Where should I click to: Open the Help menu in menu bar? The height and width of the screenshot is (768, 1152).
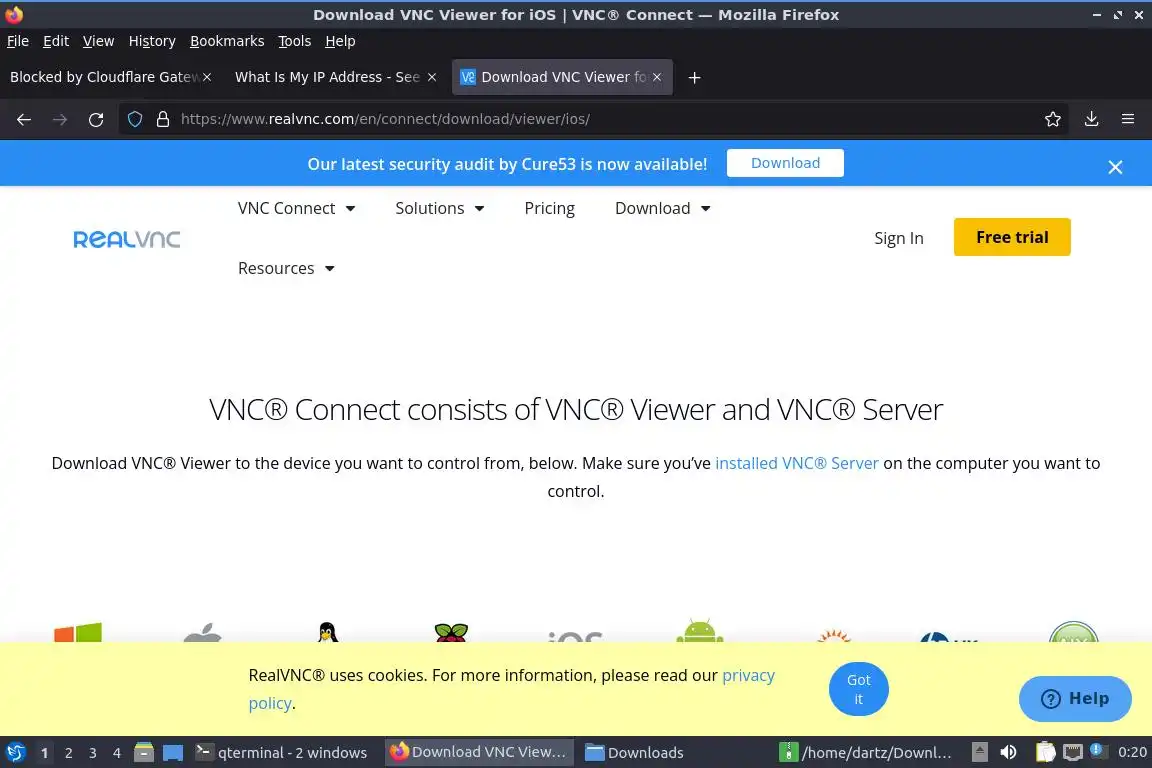[340, 41]
